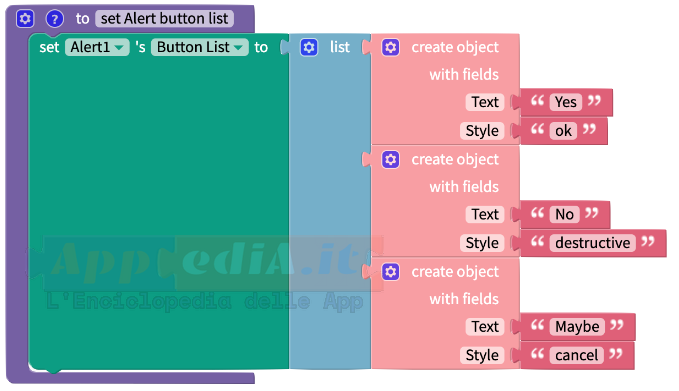Select Text field label of first object

485,102
